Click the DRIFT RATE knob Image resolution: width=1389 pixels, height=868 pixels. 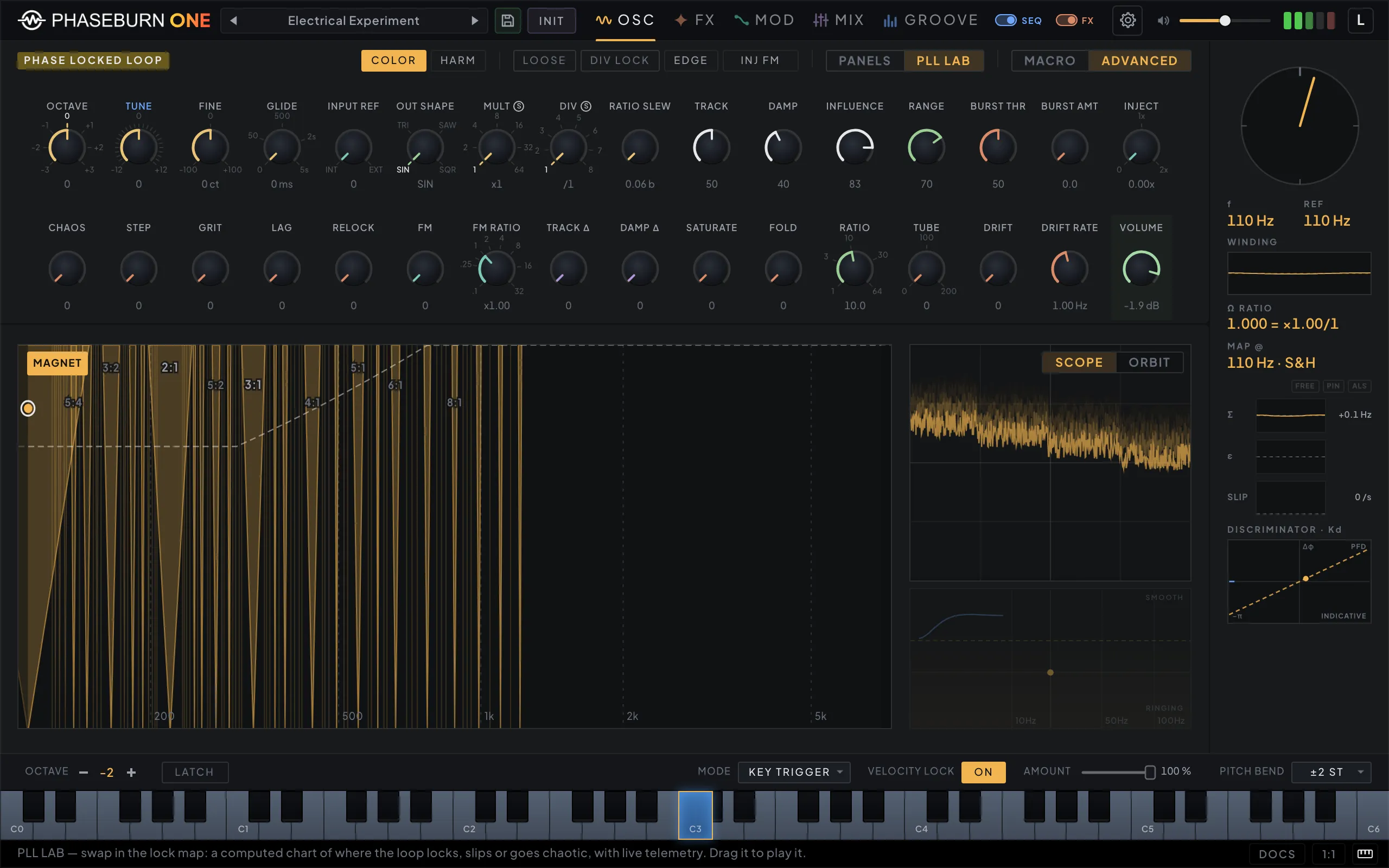tap(1069, 269)
